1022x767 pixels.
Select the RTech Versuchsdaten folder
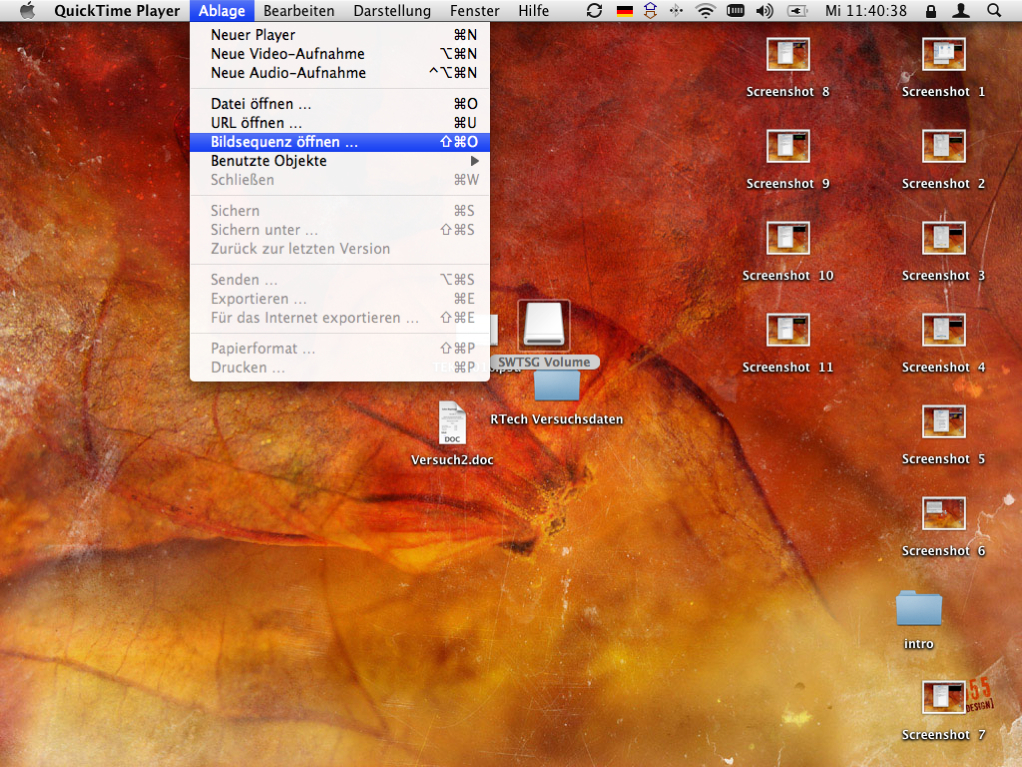click(557, 386)
